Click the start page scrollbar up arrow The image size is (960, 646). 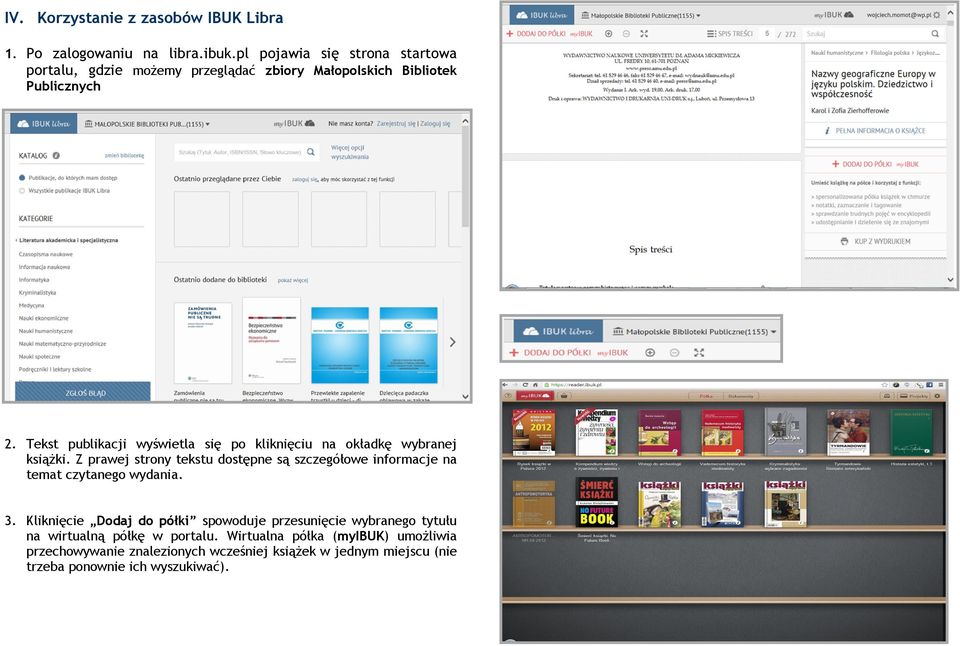(x=465, y=121)
